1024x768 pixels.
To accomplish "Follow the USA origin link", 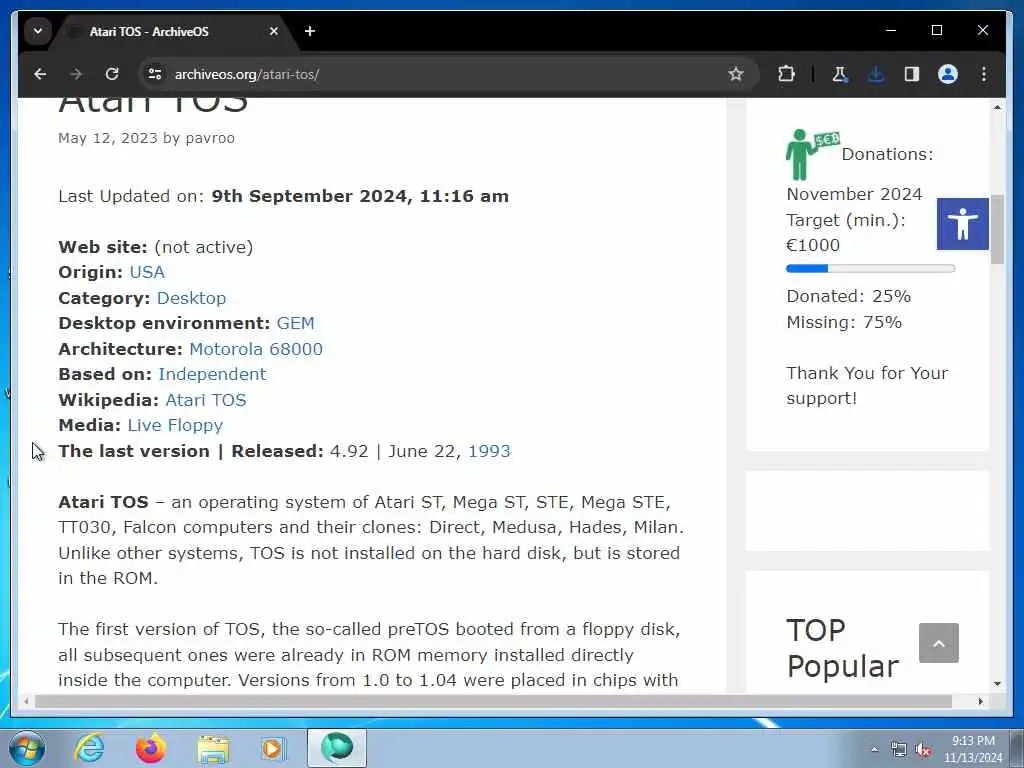I will (147, 272).
